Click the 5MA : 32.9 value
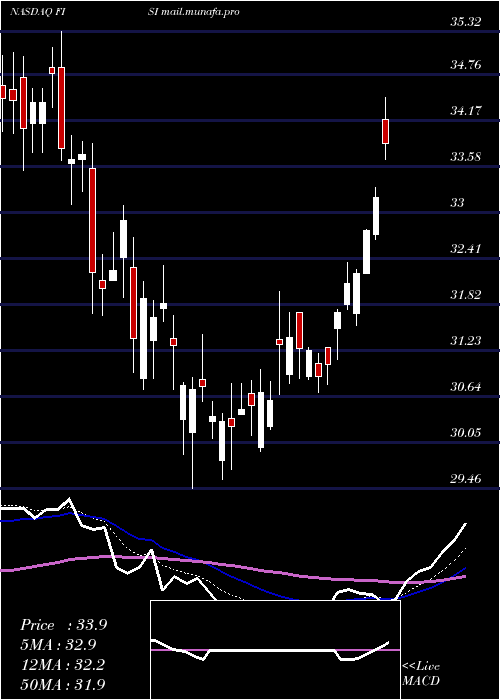Image resolution: width=500 pixels, height=700 pixels. click(58, 645)
